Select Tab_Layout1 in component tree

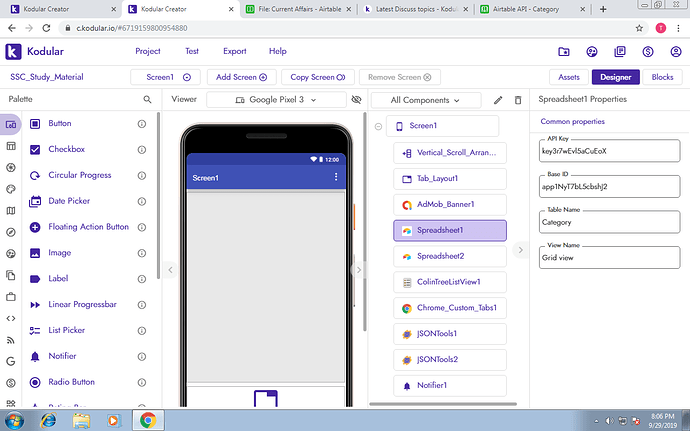click(450, 179)
